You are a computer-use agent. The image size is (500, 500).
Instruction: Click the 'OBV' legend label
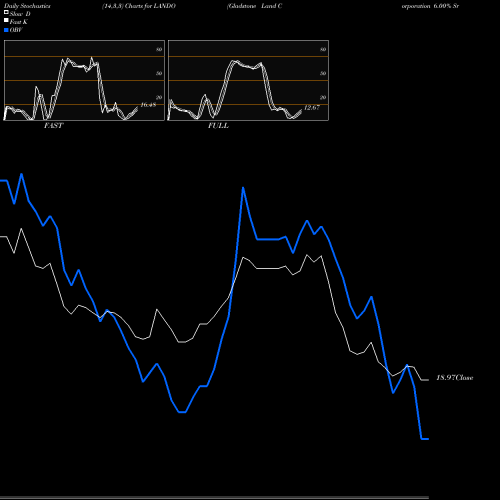(x=16, y=30)
